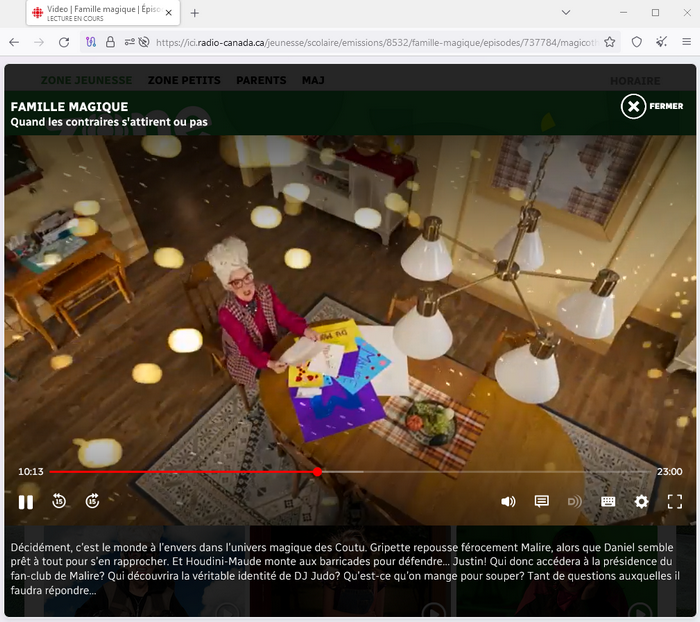Screen dimensions: 700x622
Task: Toggle described video audio icon
Action: [574, 502]
